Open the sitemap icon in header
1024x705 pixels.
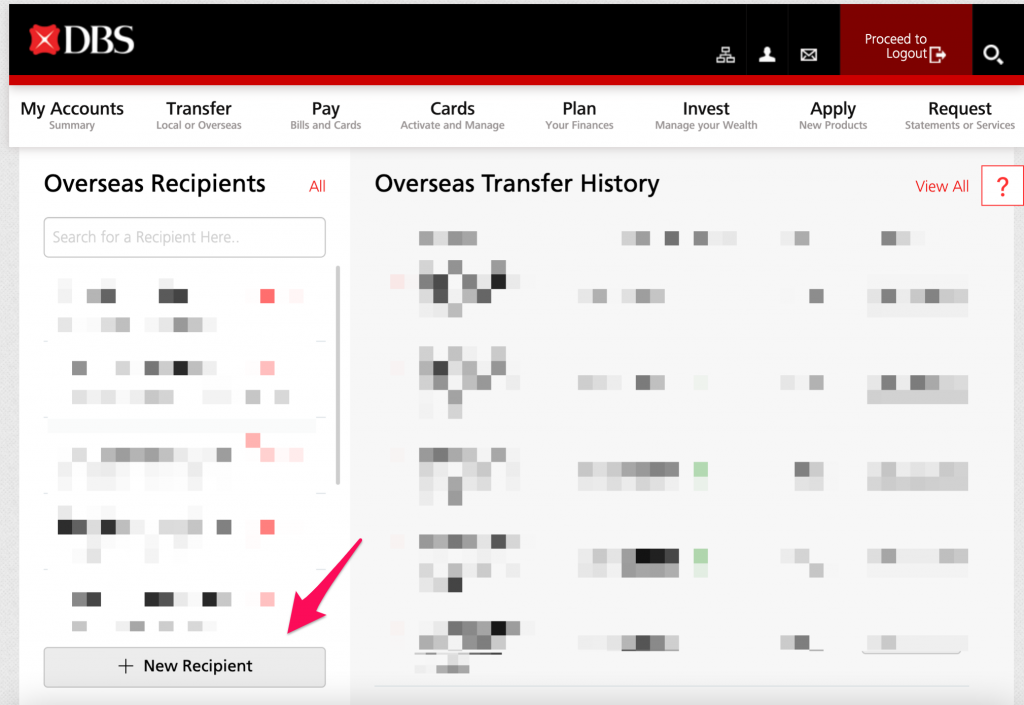tap(726, 55)
